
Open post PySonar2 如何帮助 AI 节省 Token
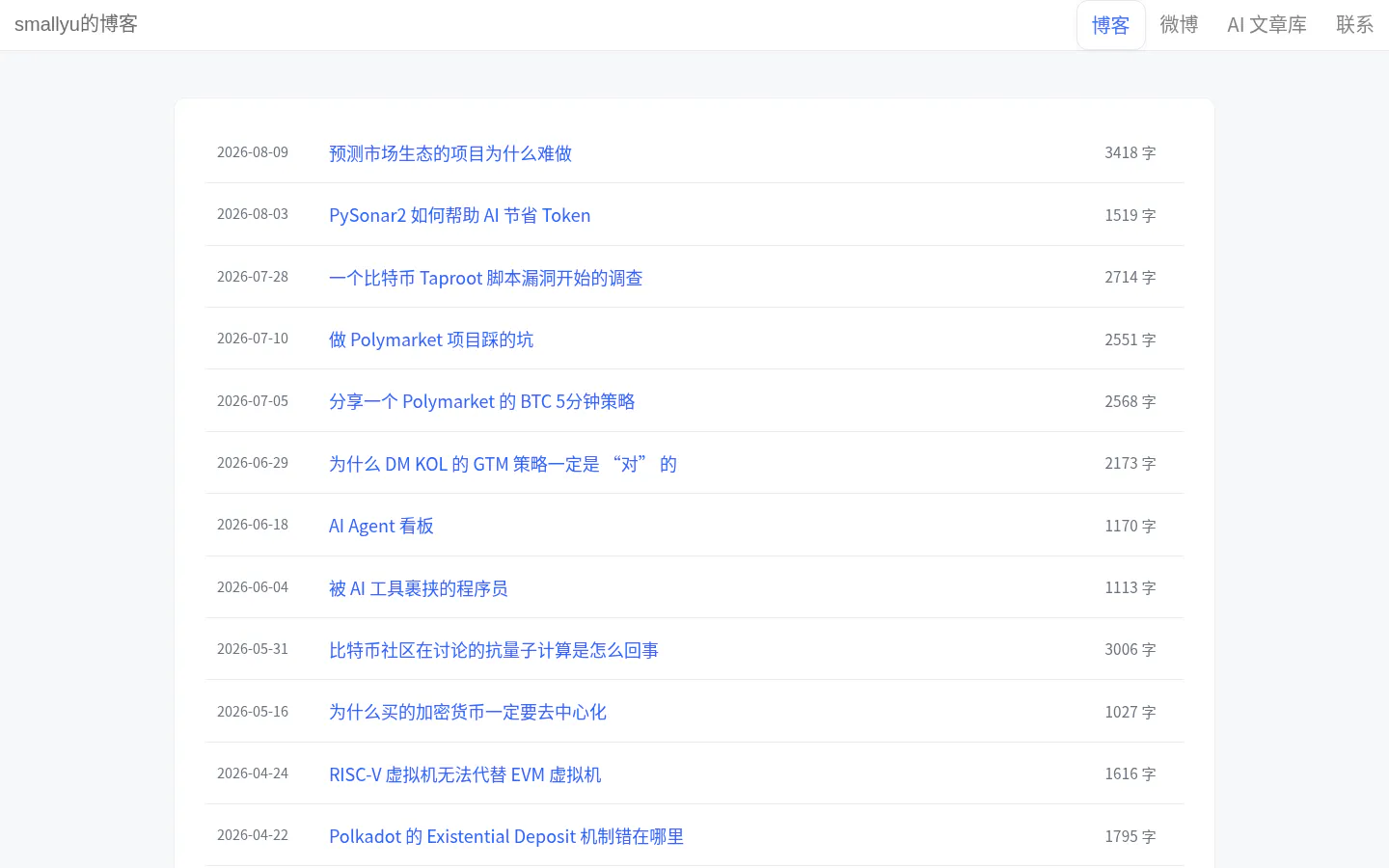(460, 215)
